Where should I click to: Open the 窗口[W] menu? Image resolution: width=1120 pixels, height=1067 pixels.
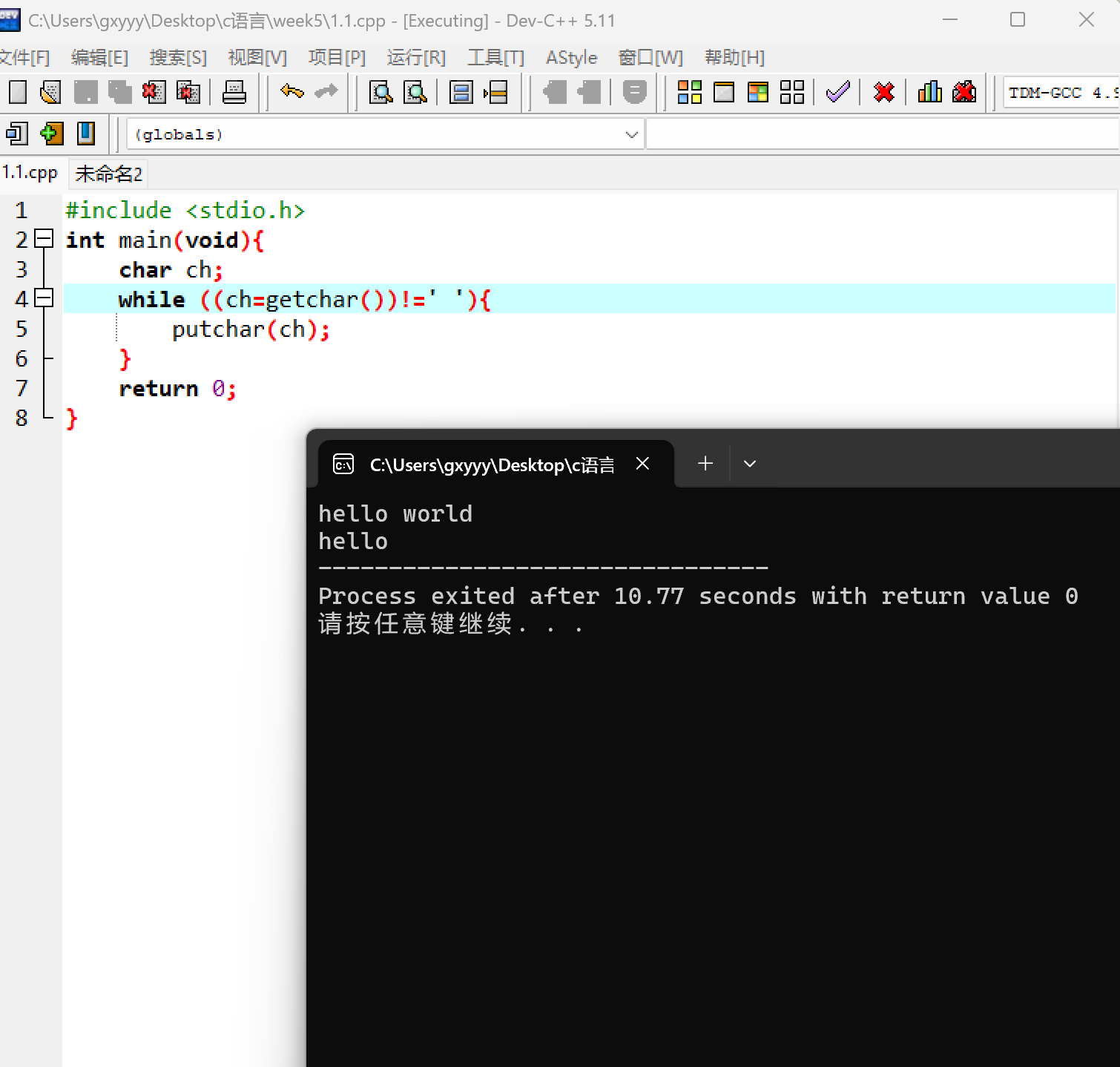[x=650, y=57]
